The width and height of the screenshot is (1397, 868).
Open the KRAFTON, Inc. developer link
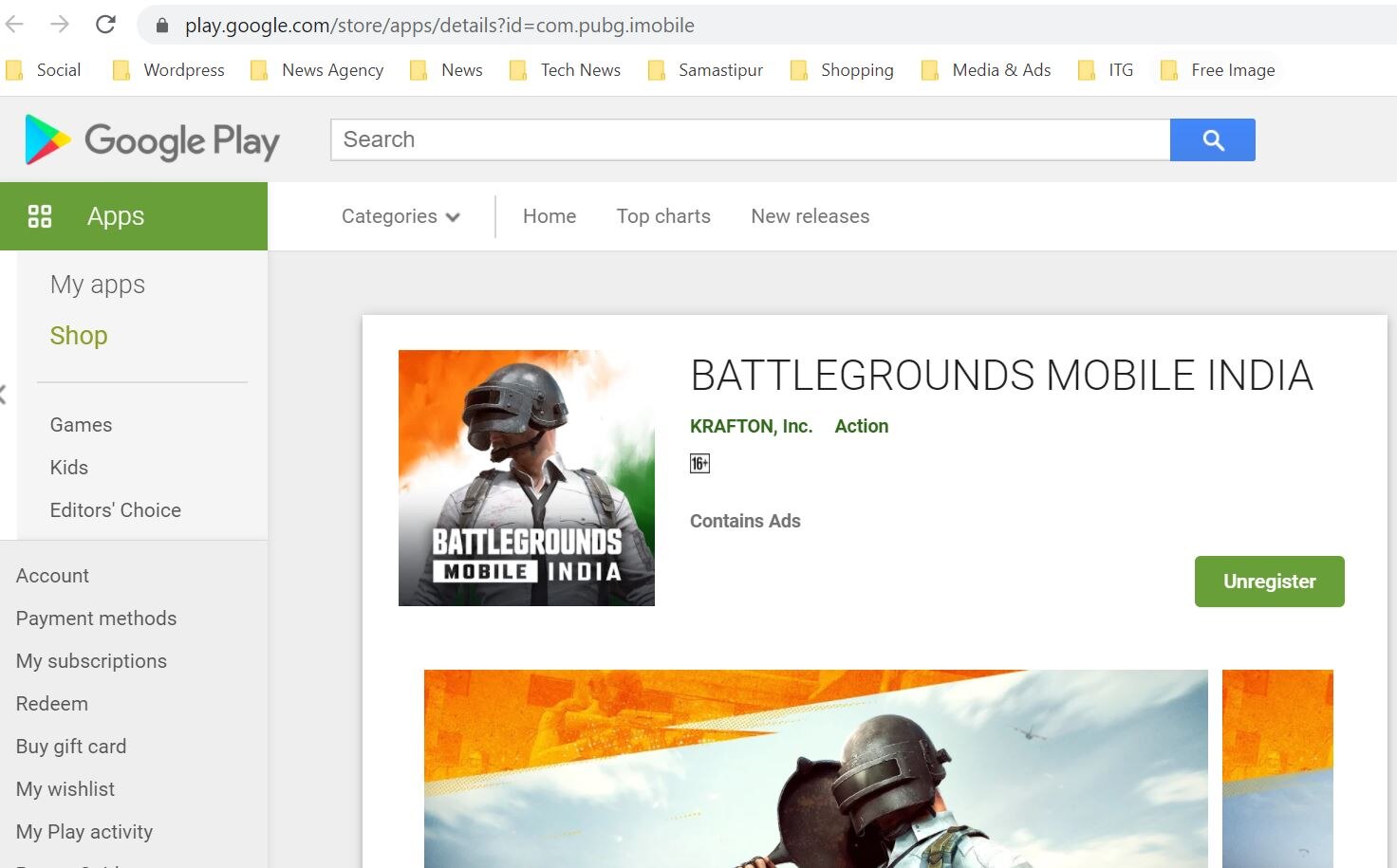click(x=751, y=426)
